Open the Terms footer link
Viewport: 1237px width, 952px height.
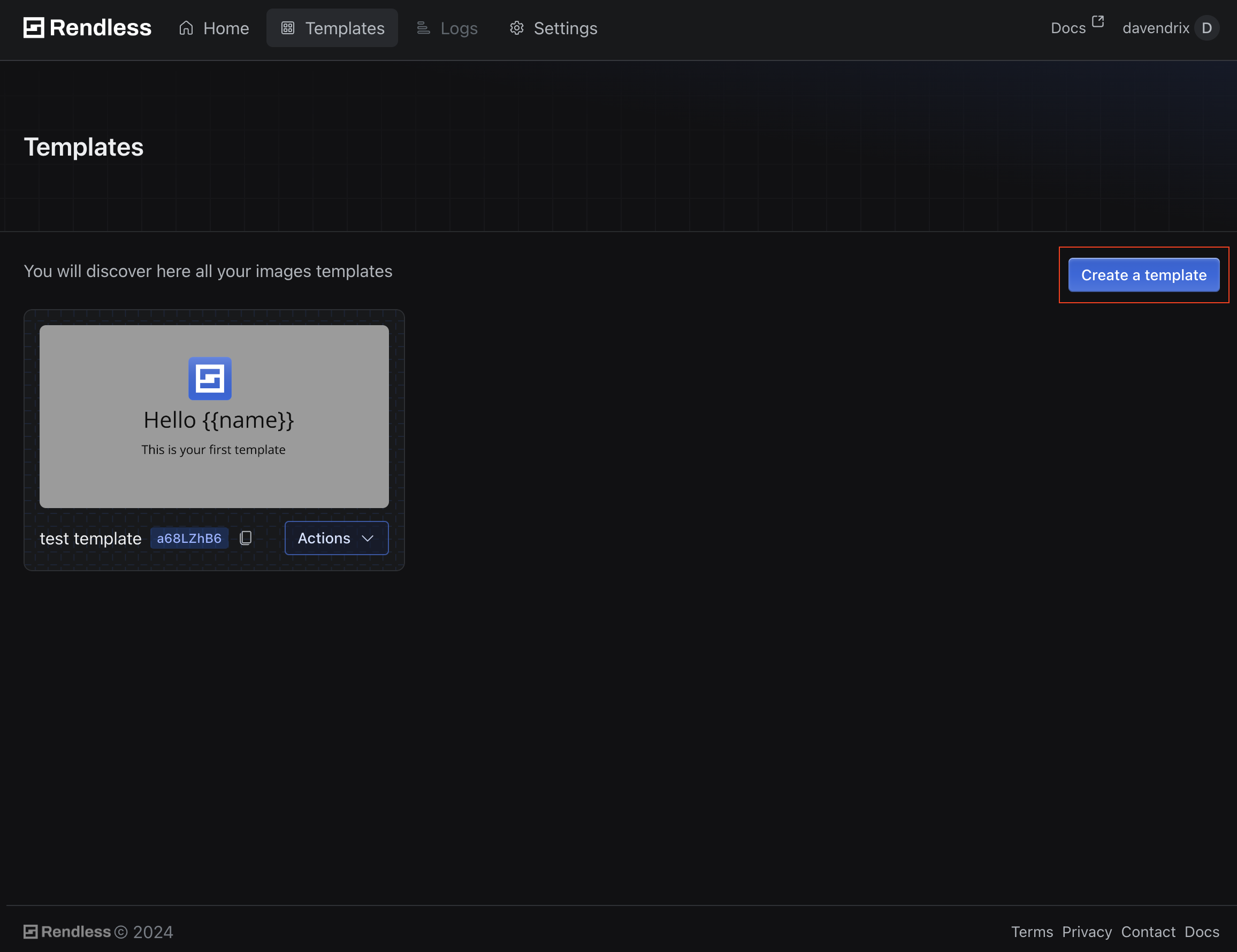tap(1032, 932)
